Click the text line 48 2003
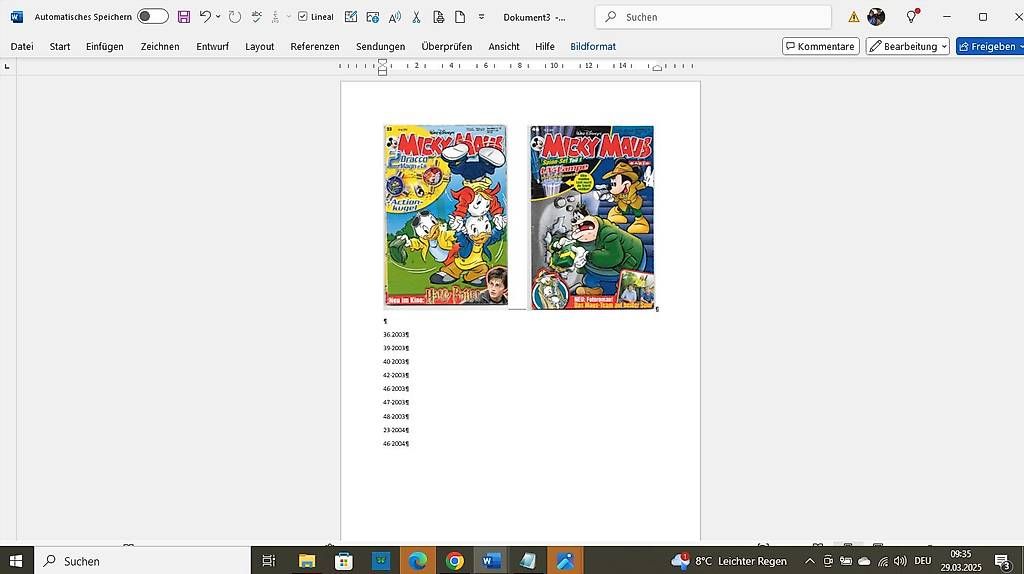The height and width of the screenshot is (574, 1024). click(395, 416)
